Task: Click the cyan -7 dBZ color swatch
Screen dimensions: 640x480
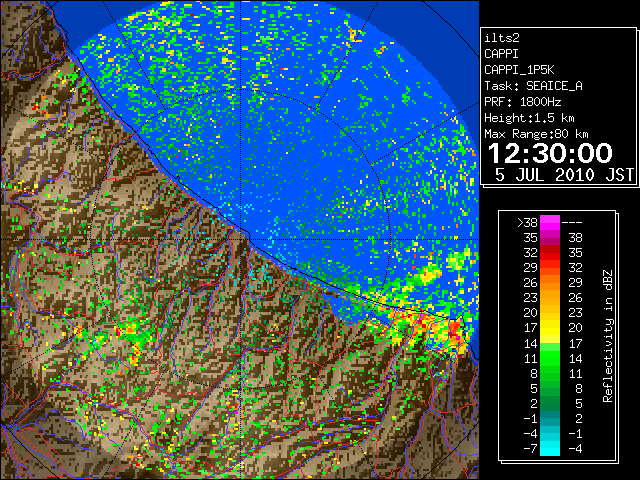Action: [x=550, y=448]
